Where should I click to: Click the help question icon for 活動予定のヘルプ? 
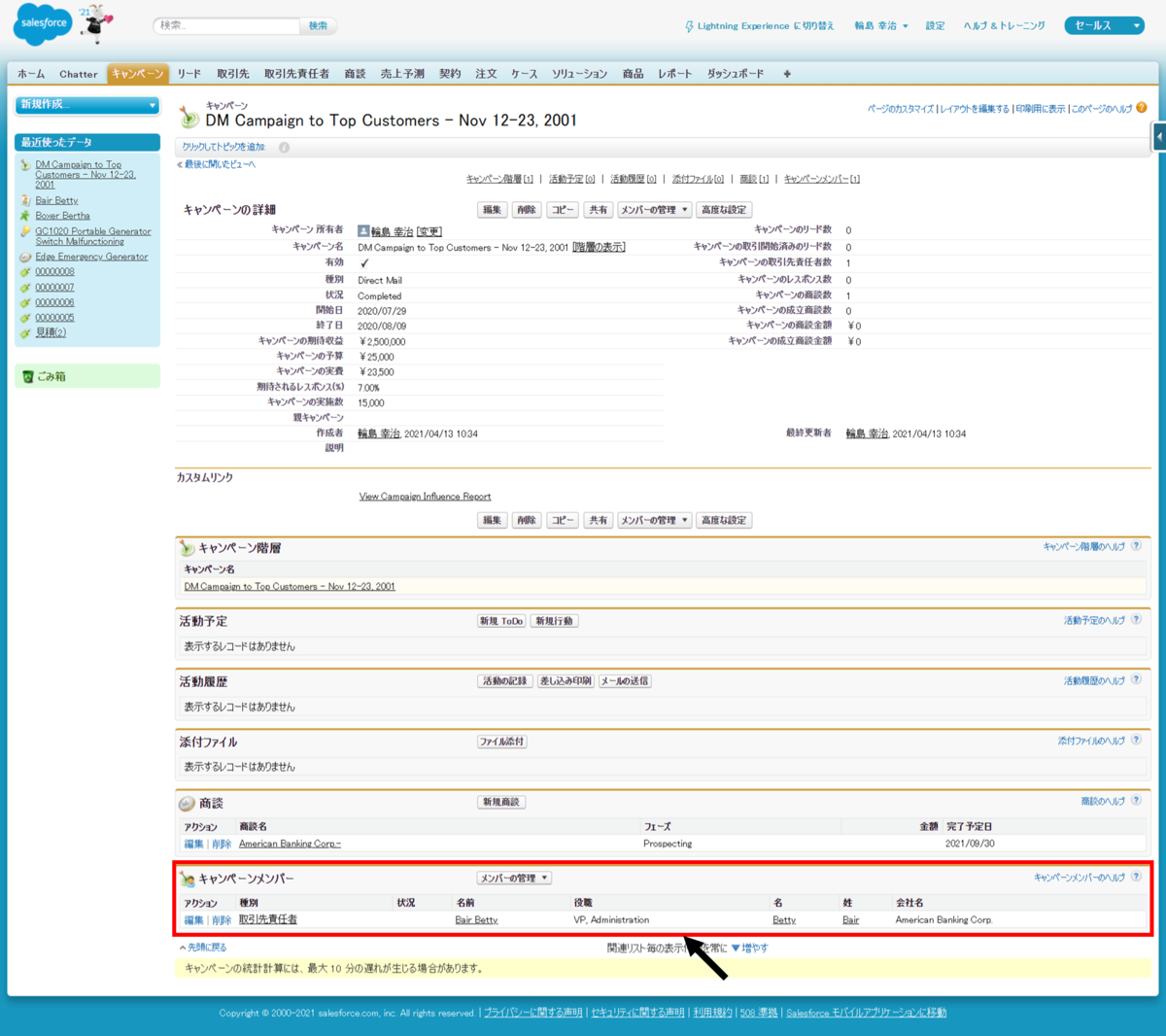point(1136,619)
